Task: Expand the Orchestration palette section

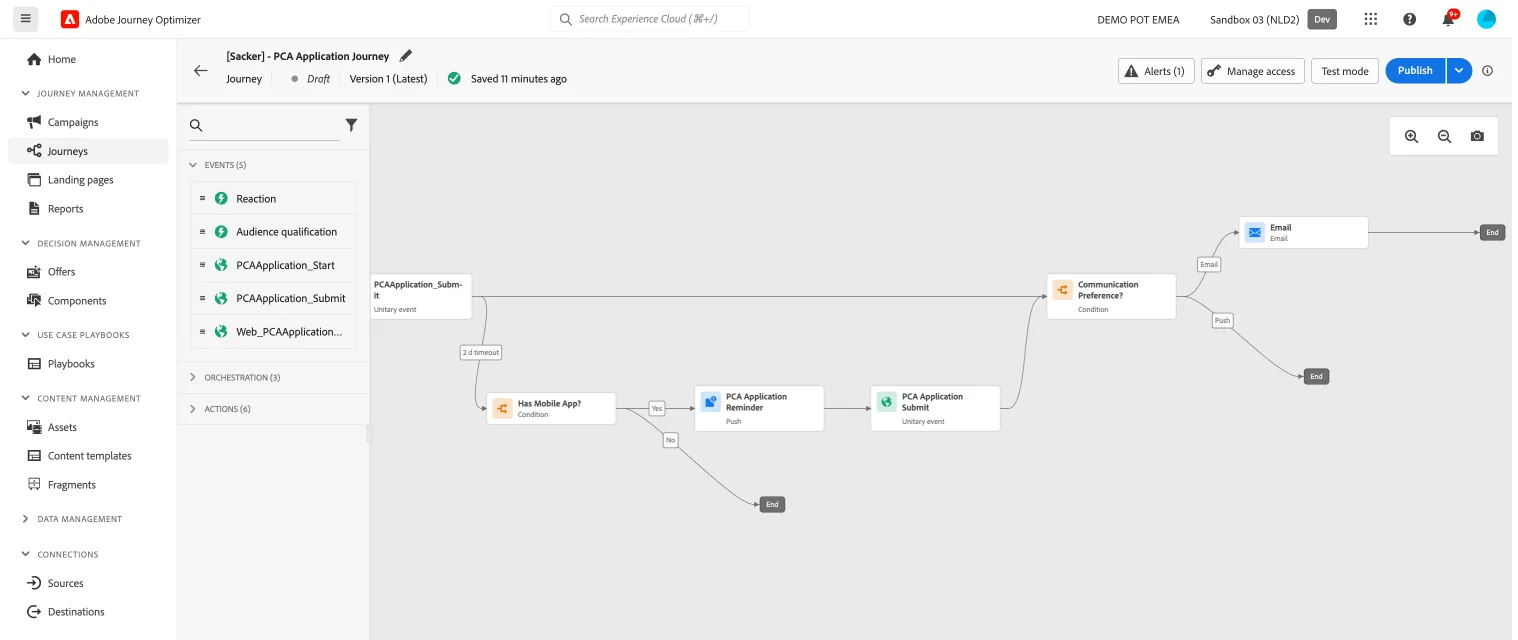Action: [193, 378]
